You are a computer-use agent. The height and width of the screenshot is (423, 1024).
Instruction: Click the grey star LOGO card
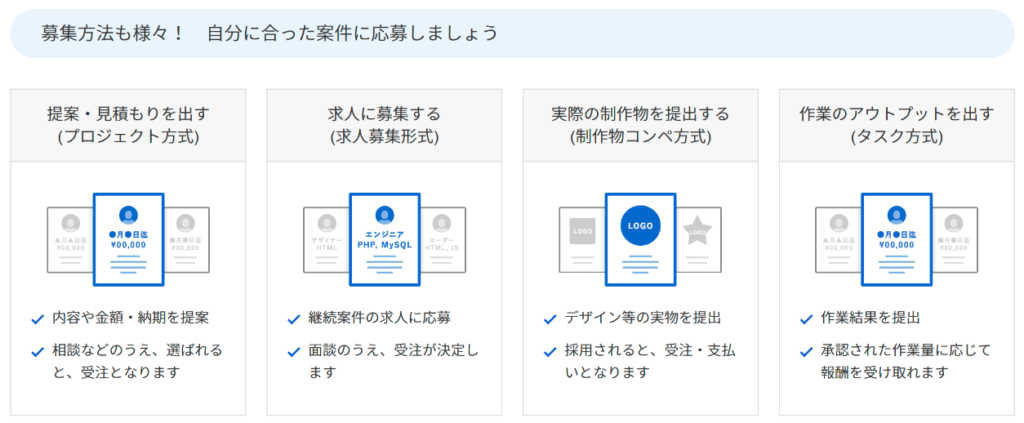698,240
